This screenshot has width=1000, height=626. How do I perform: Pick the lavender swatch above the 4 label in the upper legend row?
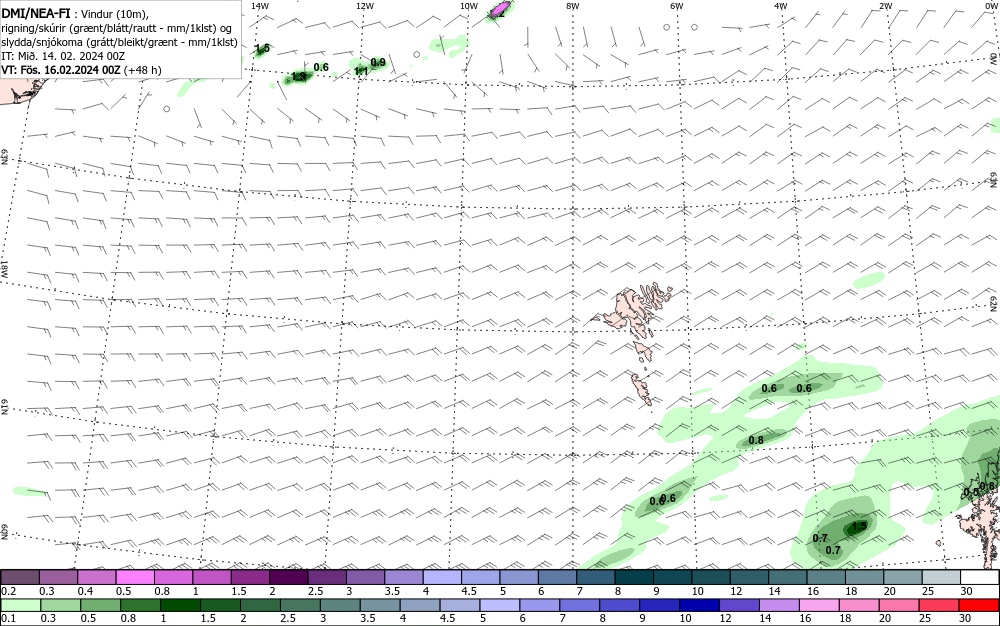click(442, 578)
